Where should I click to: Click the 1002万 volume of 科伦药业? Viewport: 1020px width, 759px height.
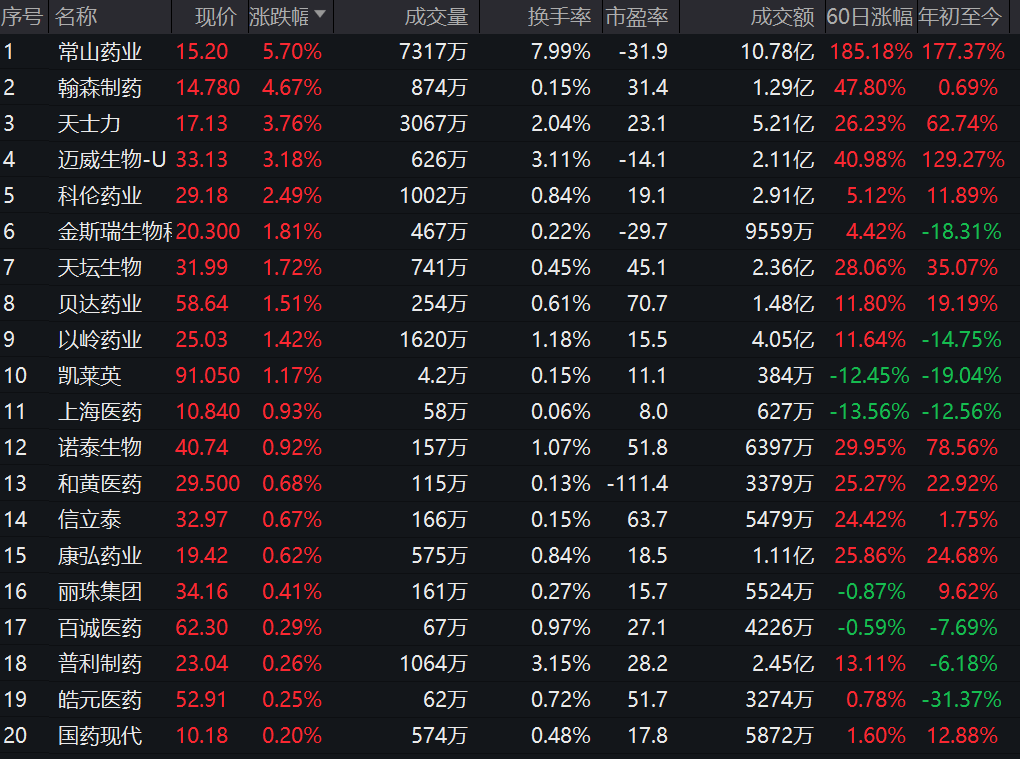pyautogui.click(x=433, y=196)
